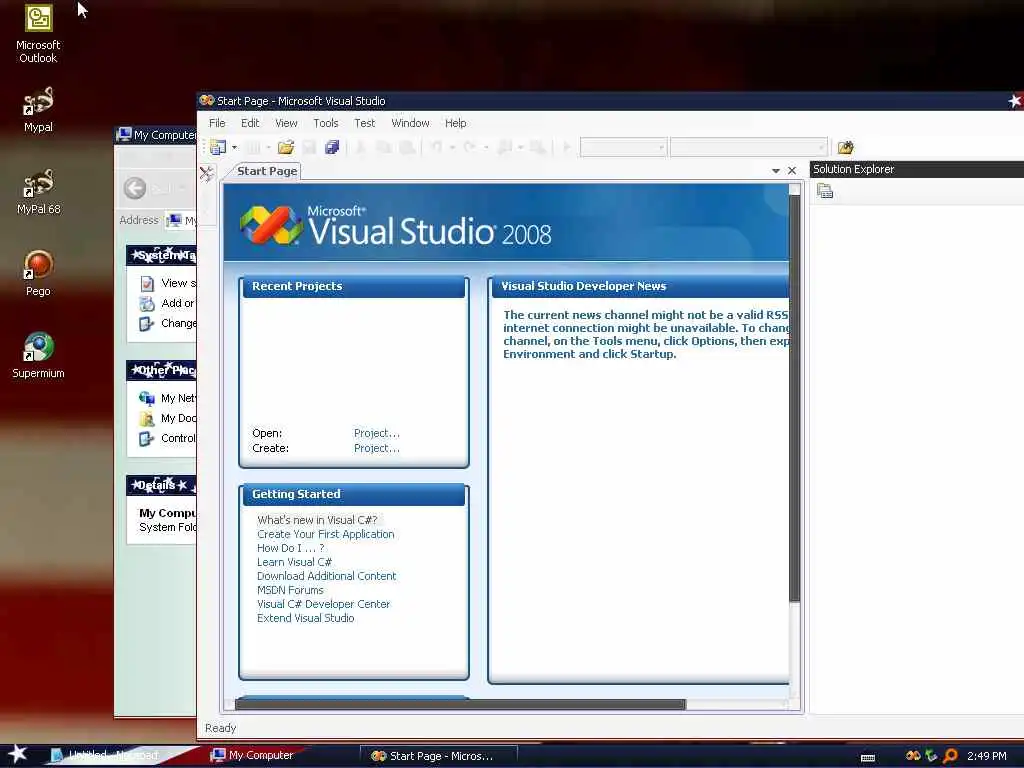Click the How Do I ... ? link
The height and width of the screenshot is (768, 1024).
coord(291,548)
